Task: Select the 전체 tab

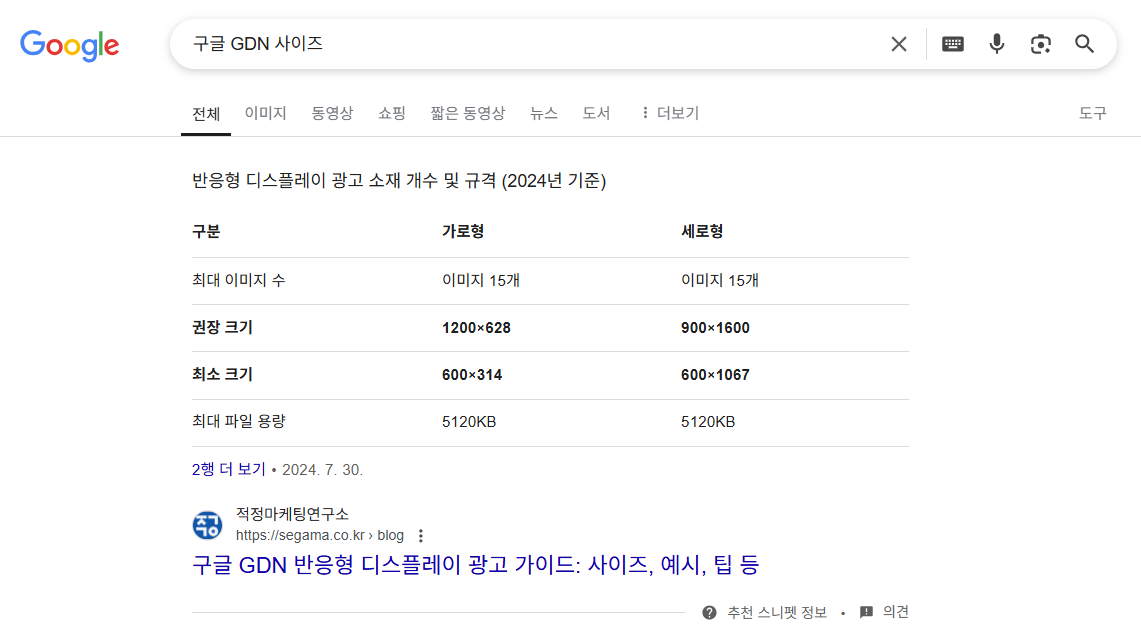Action: 206,113
